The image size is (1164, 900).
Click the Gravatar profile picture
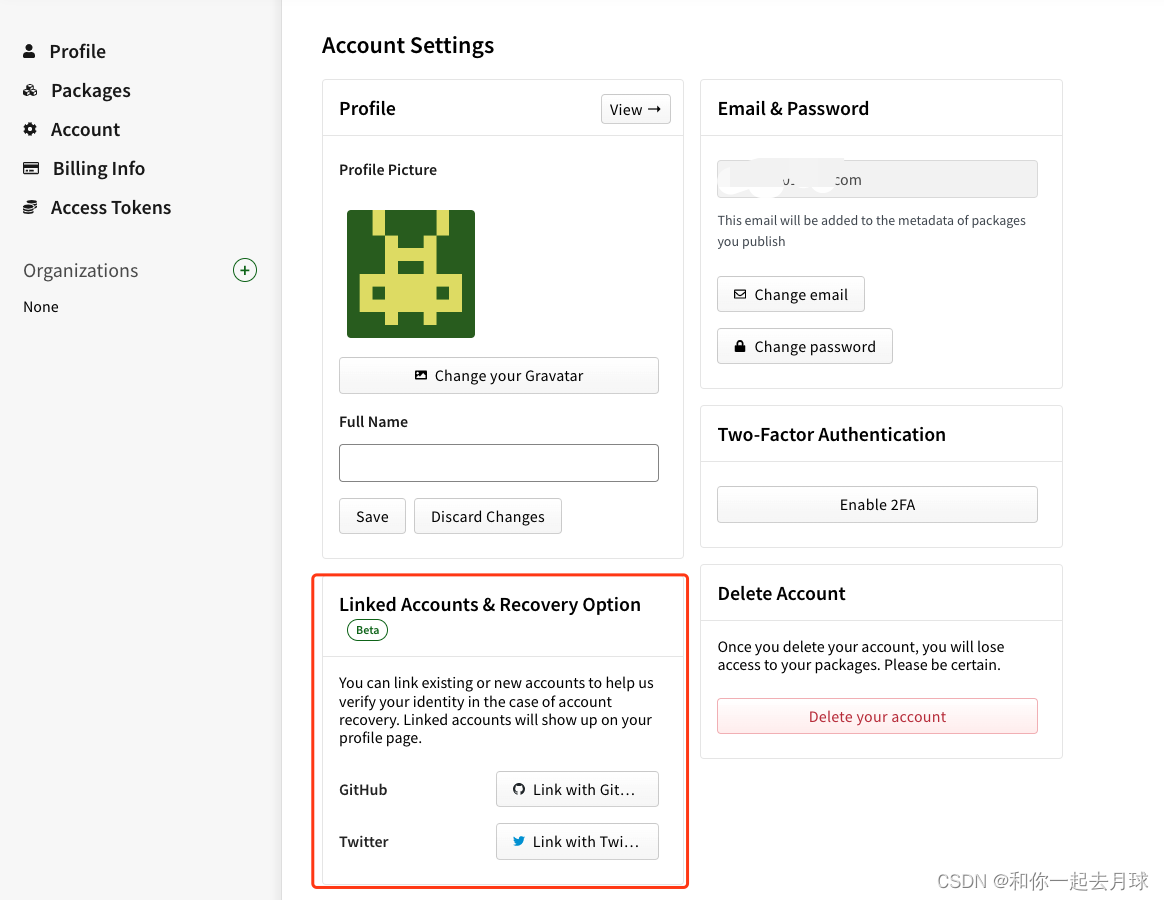(411, 274)
